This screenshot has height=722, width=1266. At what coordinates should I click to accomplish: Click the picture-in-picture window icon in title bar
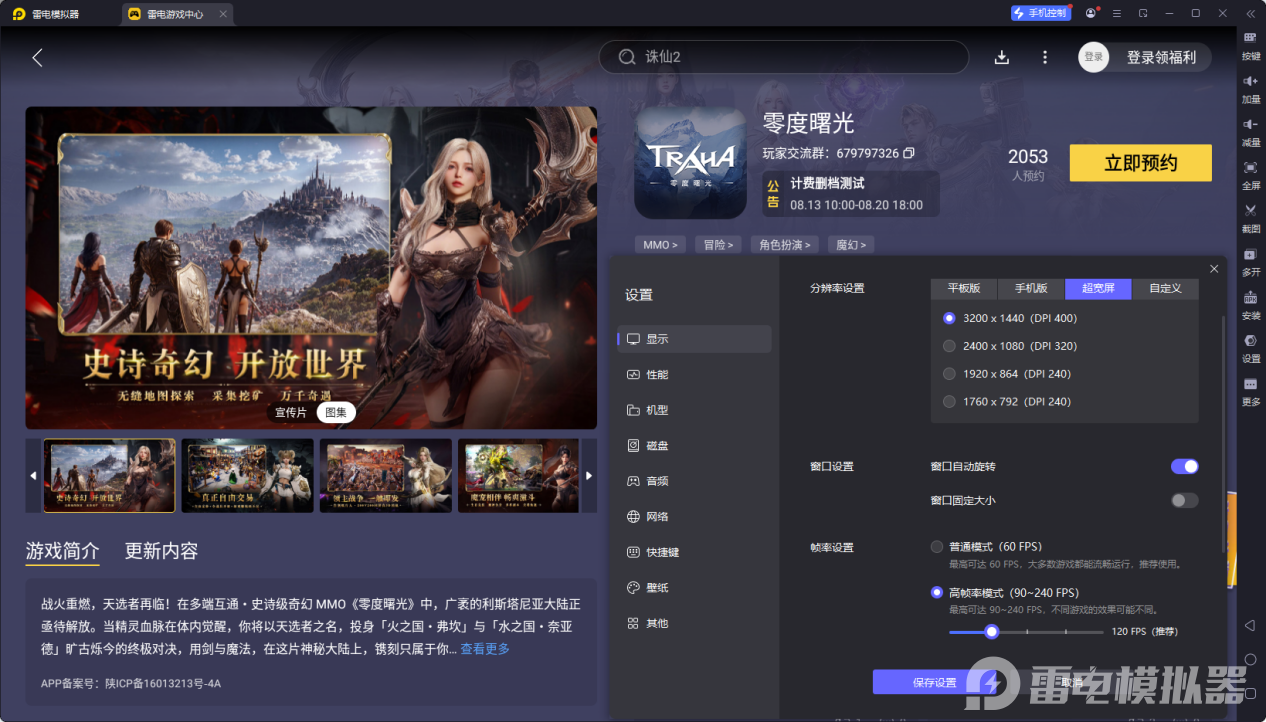[x=1143, y=13]
